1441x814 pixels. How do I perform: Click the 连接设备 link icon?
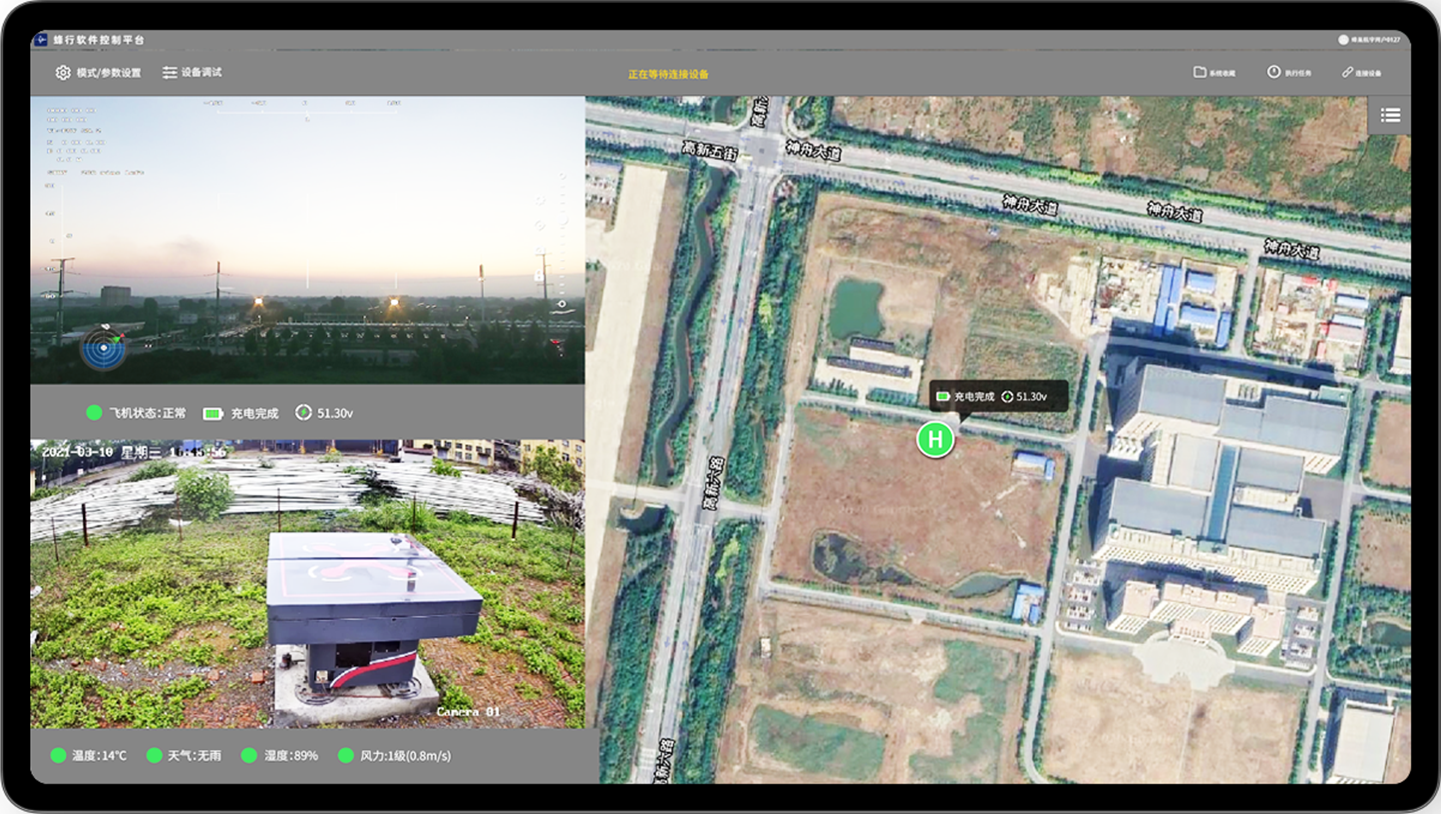pyautogui.click(x=1347, y=72)
